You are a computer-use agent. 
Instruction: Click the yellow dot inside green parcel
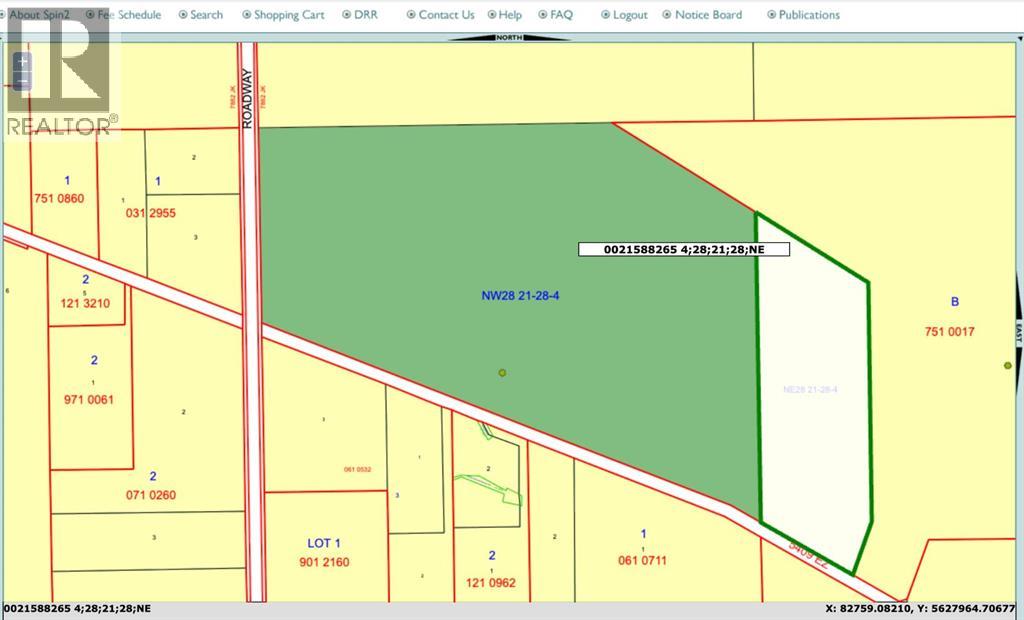502,373
